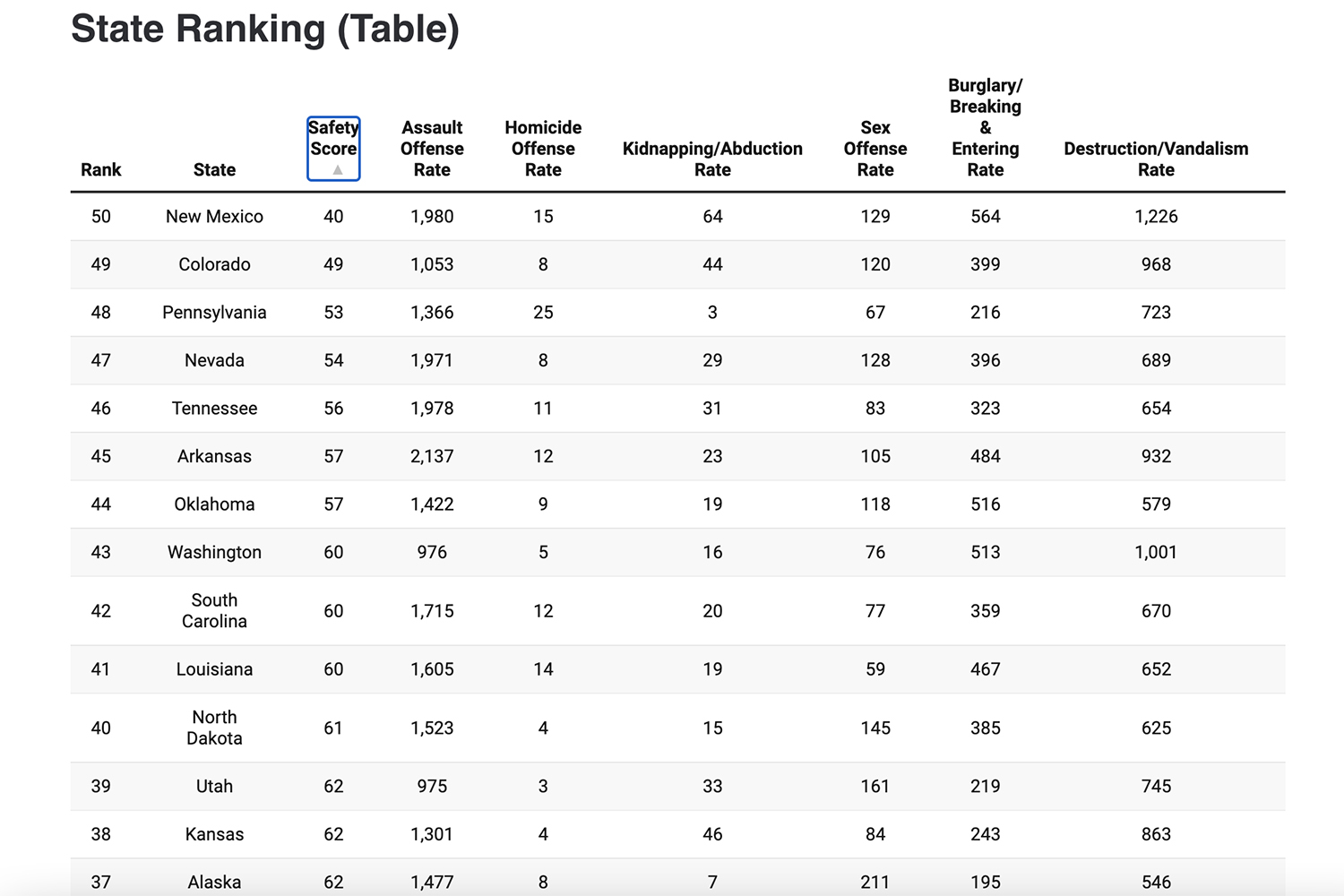The width and height of the screenshot is (1344, 896).
Task: Select the Tennessee table row
Action: click(x=214, y=409)
